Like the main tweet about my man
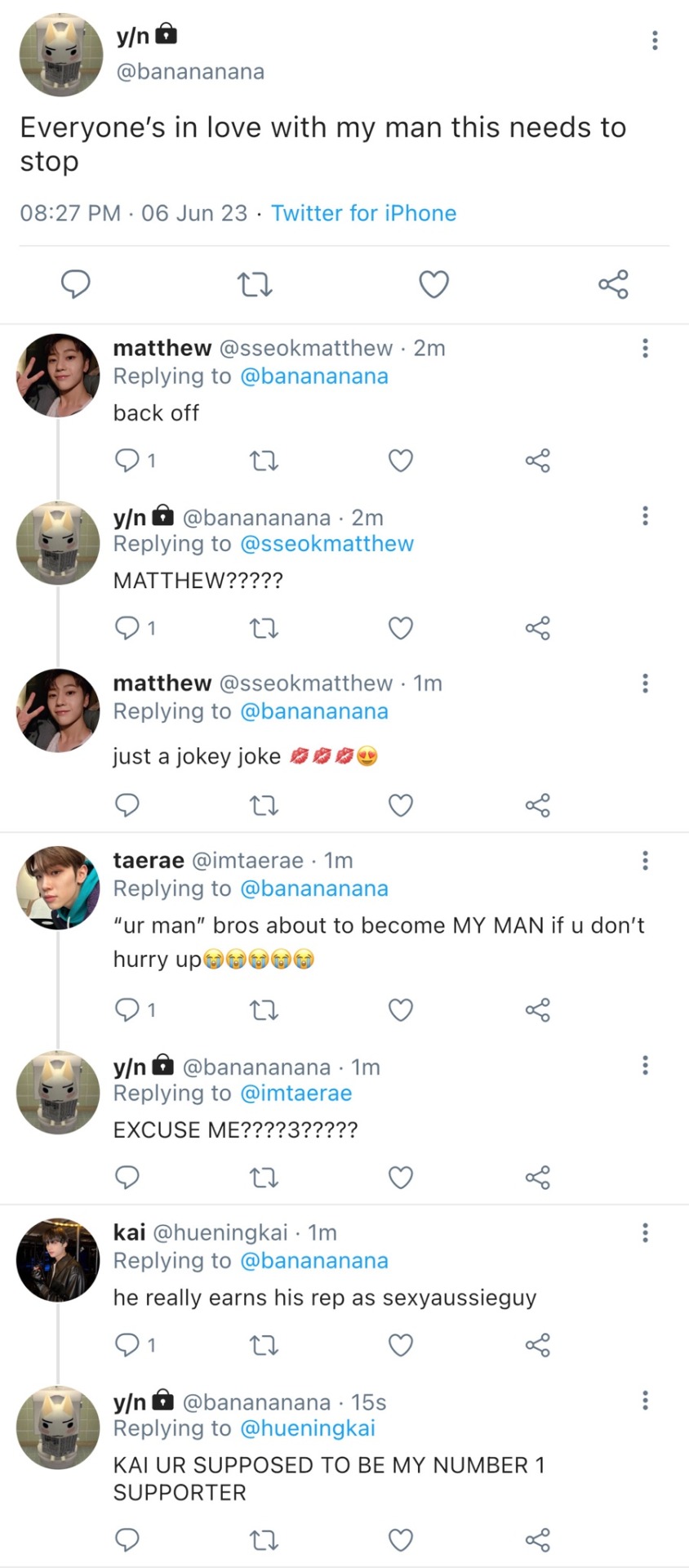 tap(433, 284)
